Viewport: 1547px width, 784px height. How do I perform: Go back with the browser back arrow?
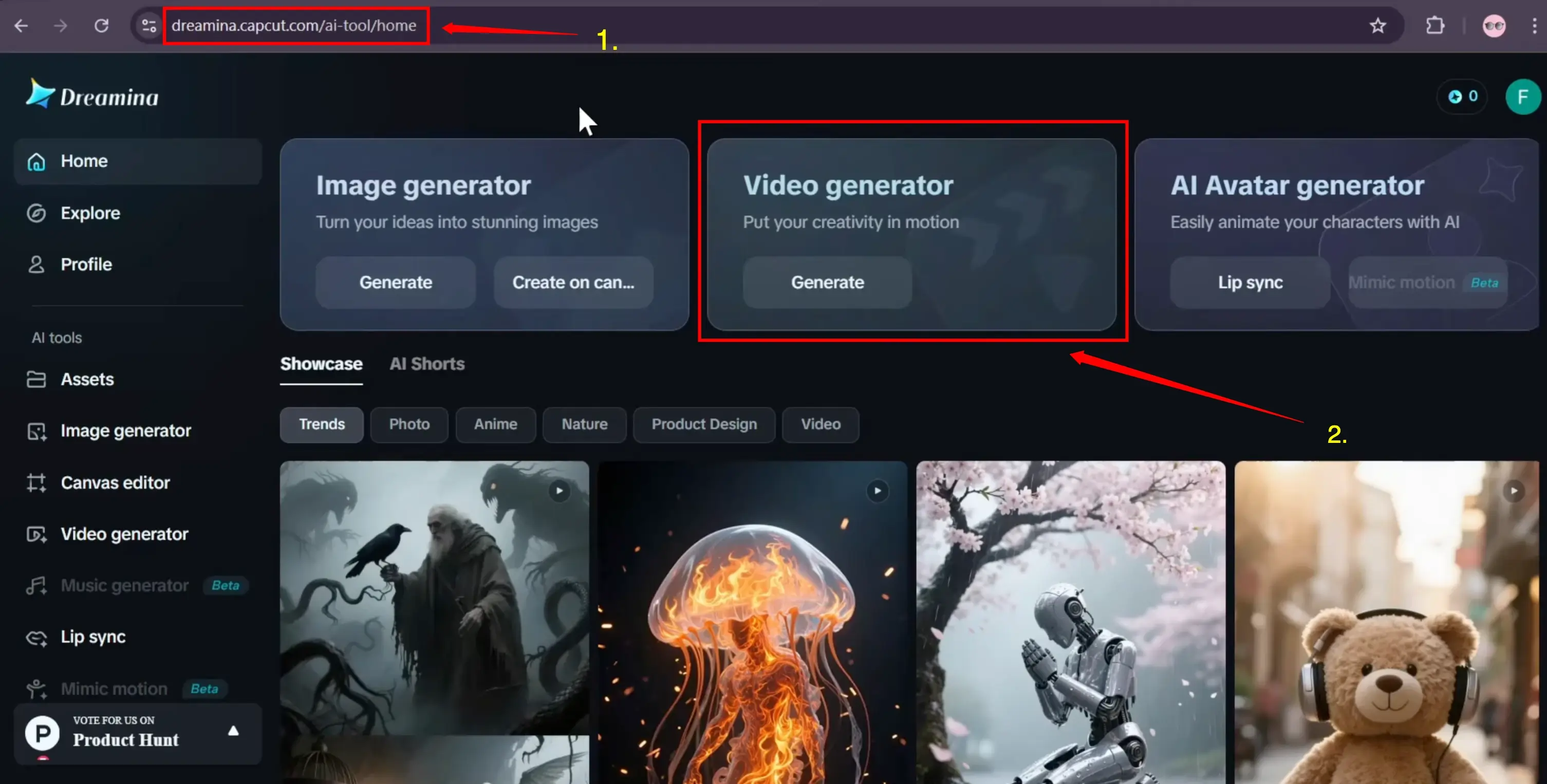coord(21,26)
